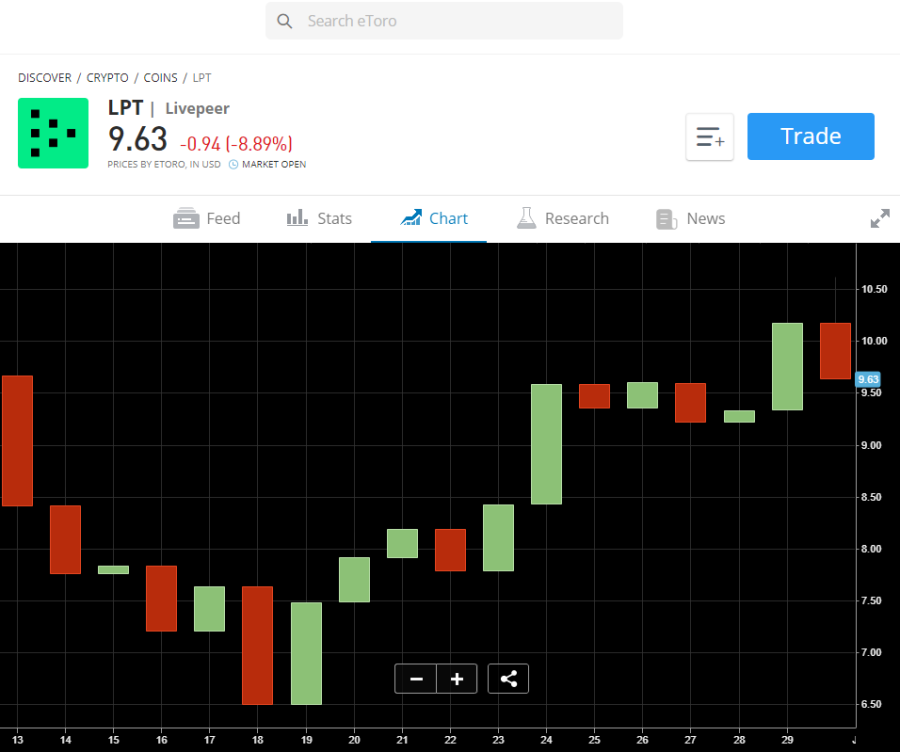Zoom out the chart with minus
The image size is (900, 752).
(416, 679)
